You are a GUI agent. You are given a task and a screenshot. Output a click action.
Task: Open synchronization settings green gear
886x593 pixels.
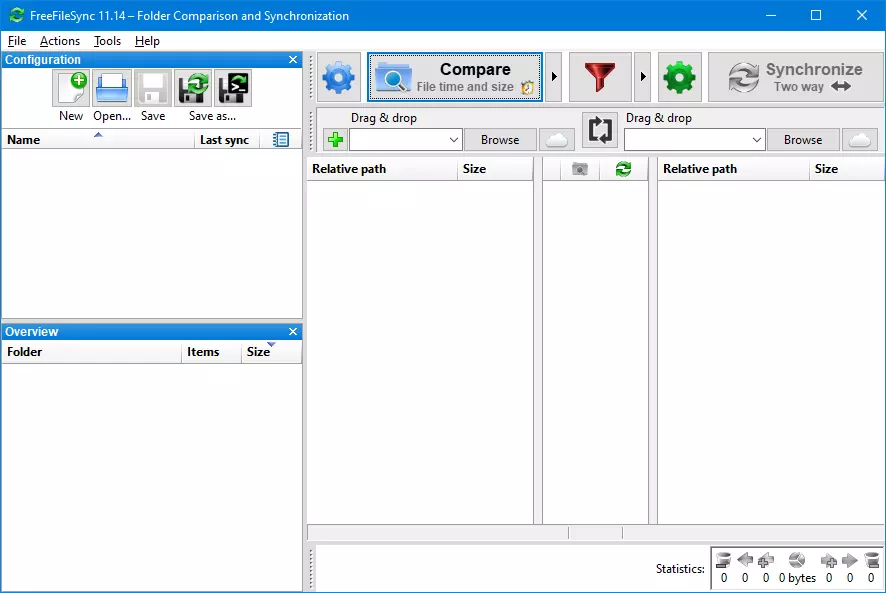680,77
